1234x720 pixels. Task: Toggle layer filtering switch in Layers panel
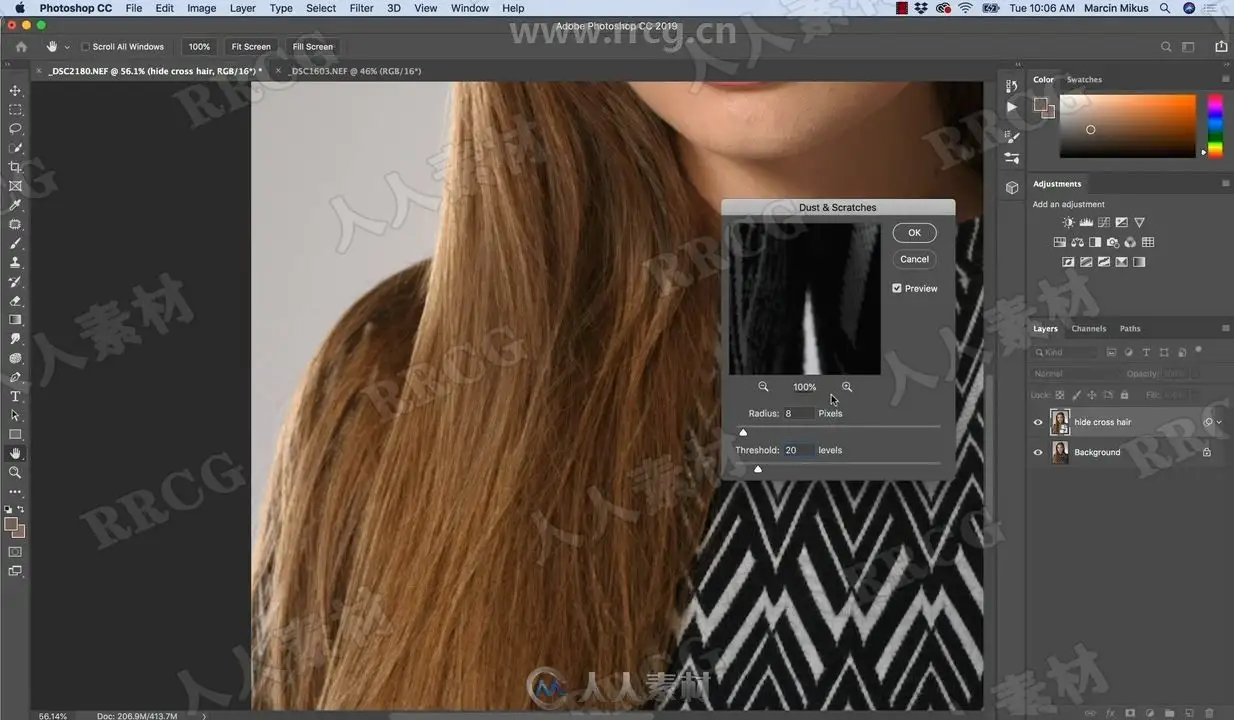(x=1198, y=351)
